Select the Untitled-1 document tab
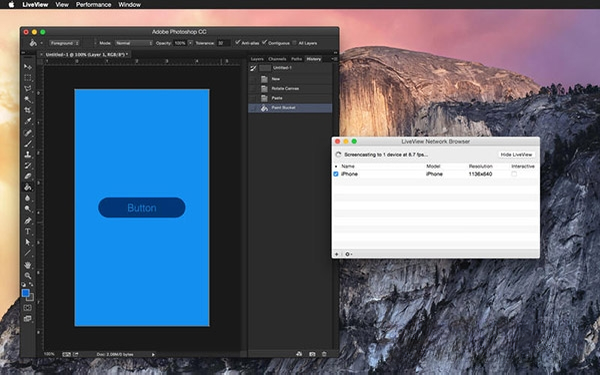Image resolution: width=600 pixels, height=375 pixels. 85,55
